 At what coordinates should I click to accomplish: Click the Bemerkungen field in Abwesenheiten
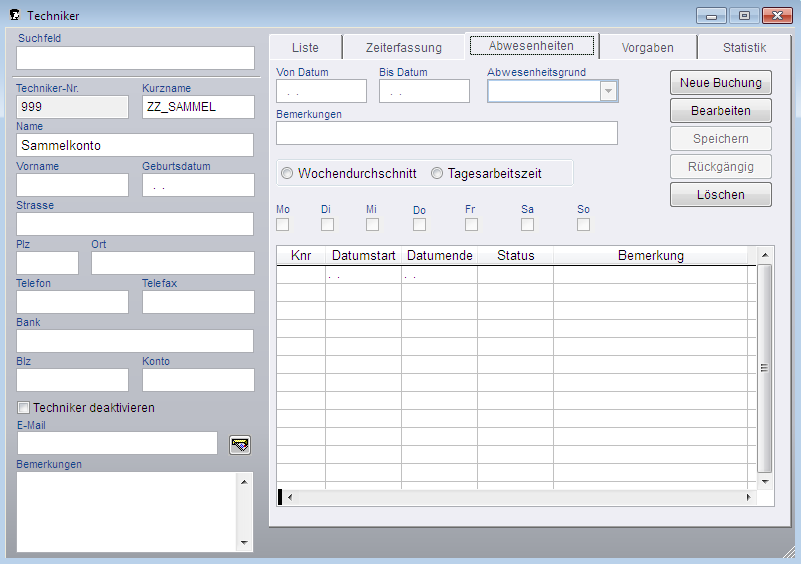(x=447, y=133)
